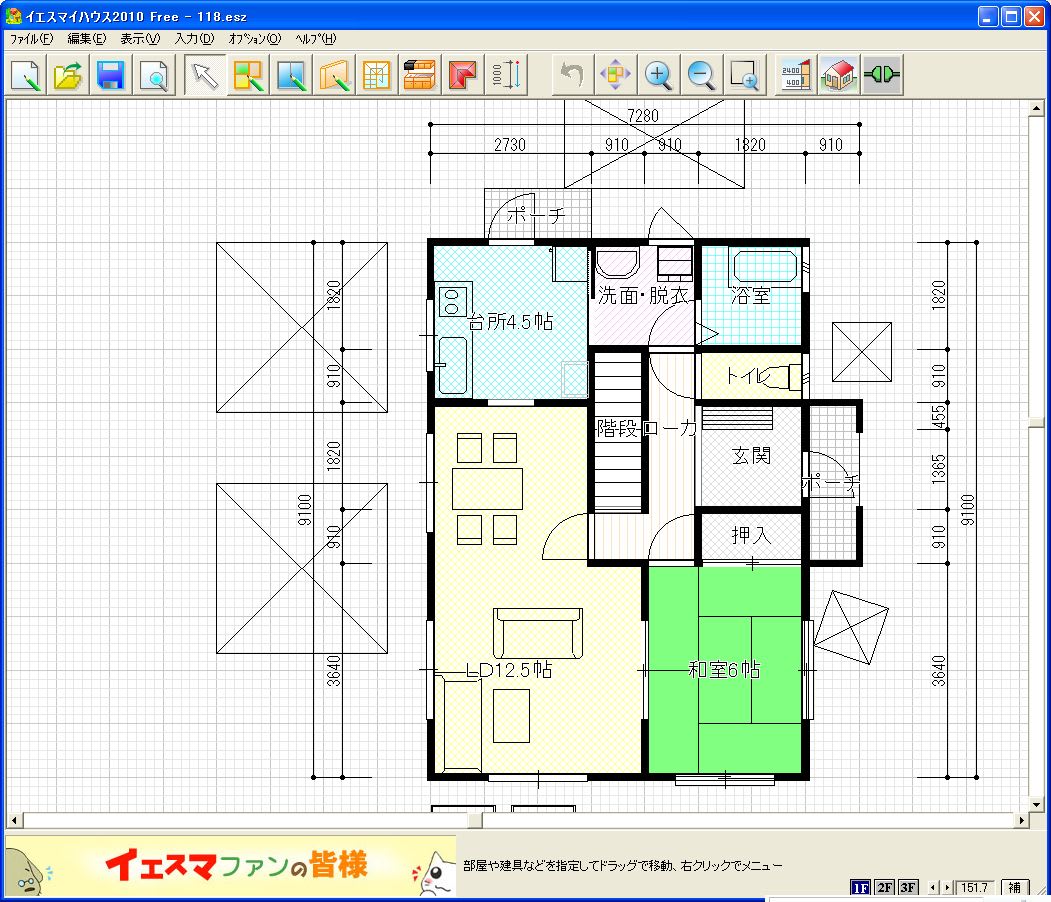Image resolution: width=1051 pixels, height=902 pixels.
Task: Open the 3D house view icon
Action: 838,75
